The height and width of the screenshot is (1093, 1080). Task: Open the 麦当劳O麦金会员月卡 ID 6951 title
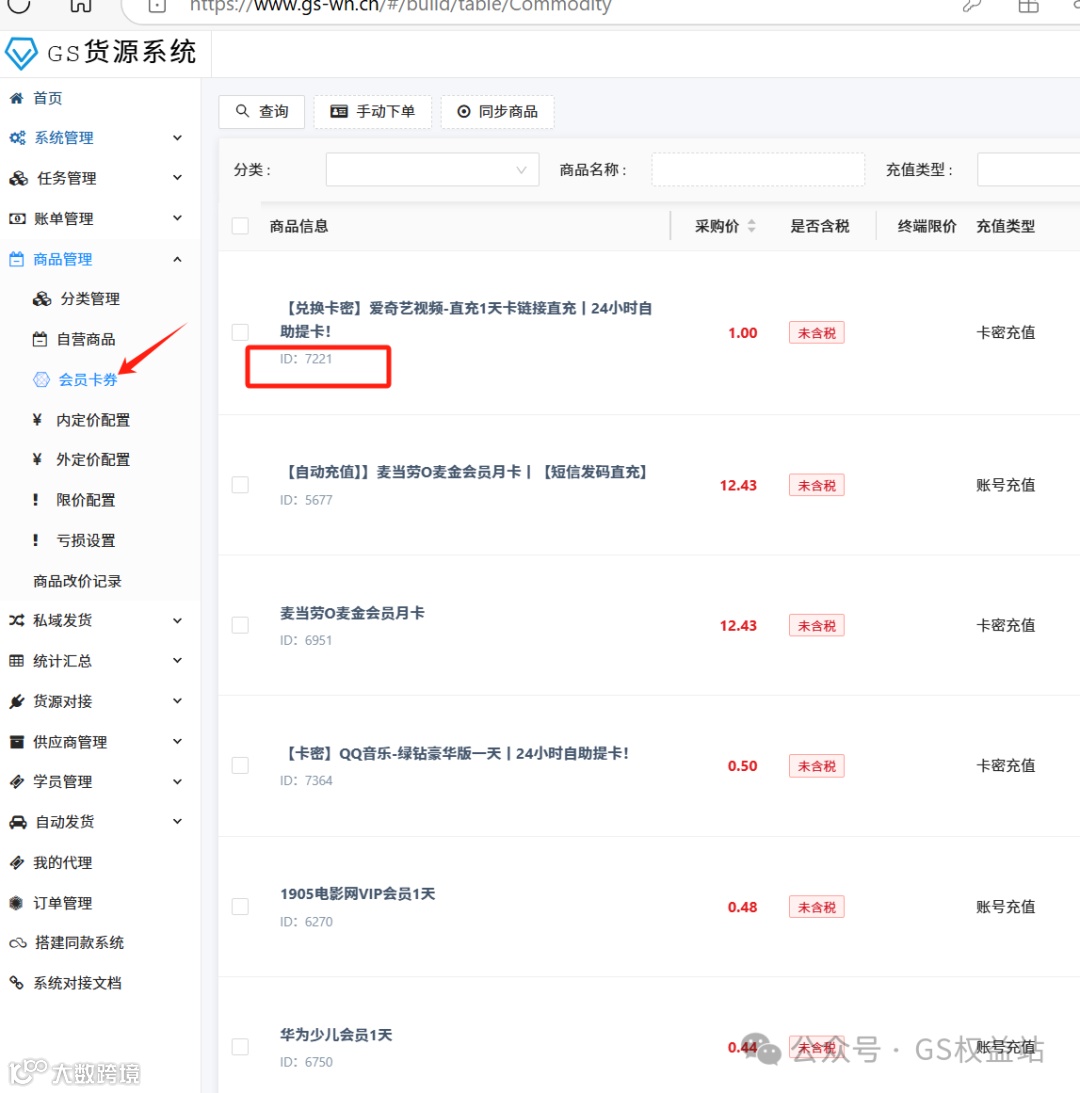[x=352, y=613]
